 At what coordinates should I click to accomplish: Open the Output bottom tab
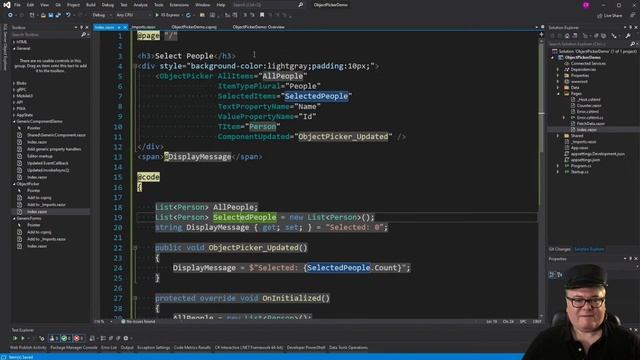127,348
